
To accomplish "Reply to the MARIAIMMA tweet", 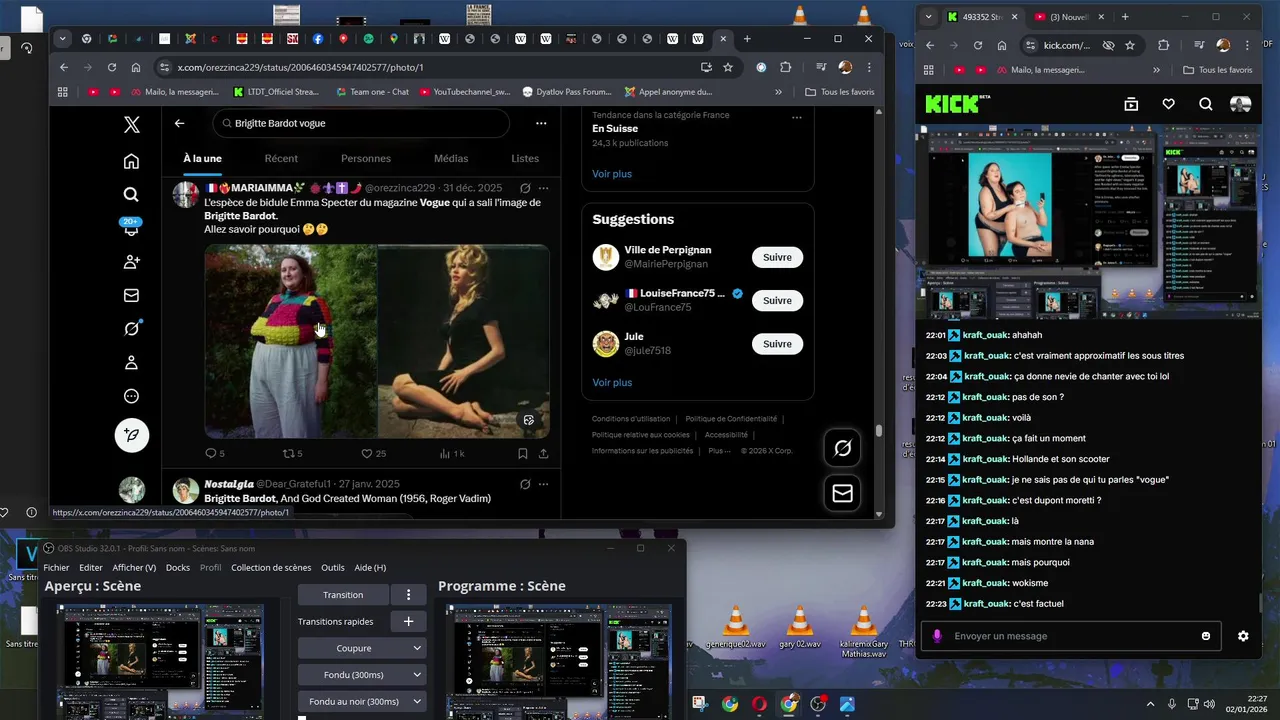I will tap(215, 453).
